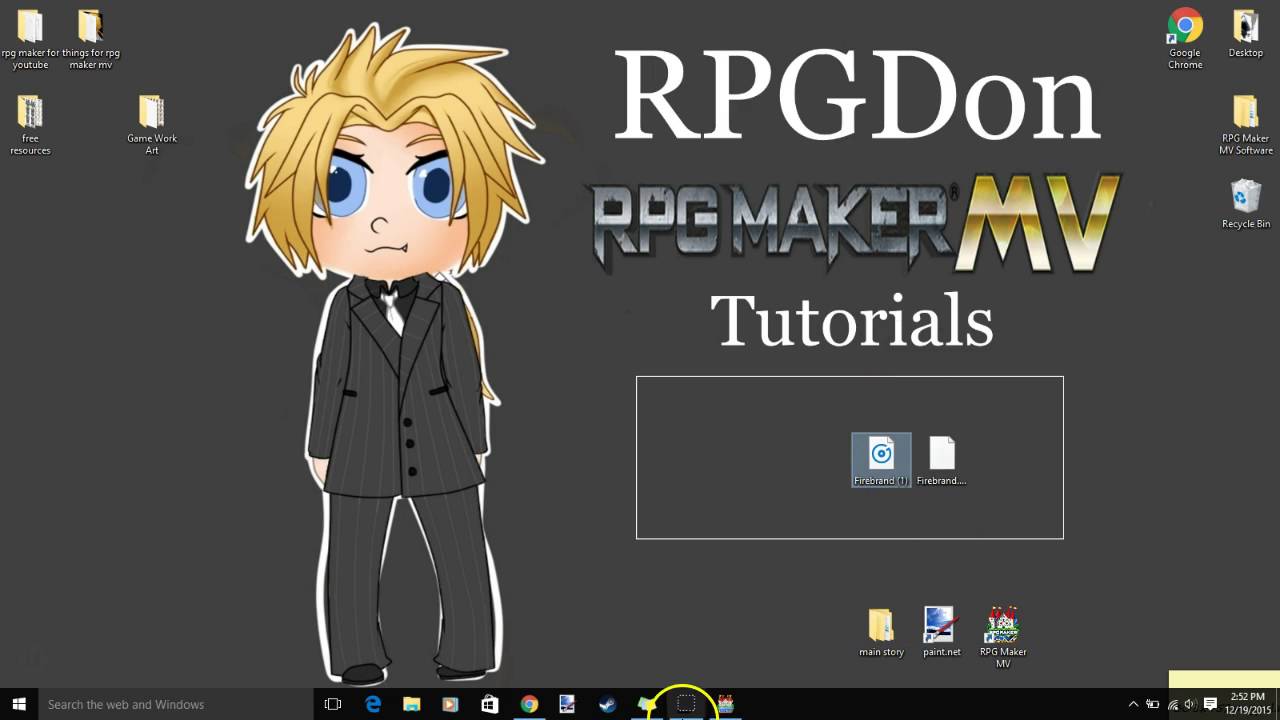
Task: Open the Action Center notifications
Action: pos(1210,704)
